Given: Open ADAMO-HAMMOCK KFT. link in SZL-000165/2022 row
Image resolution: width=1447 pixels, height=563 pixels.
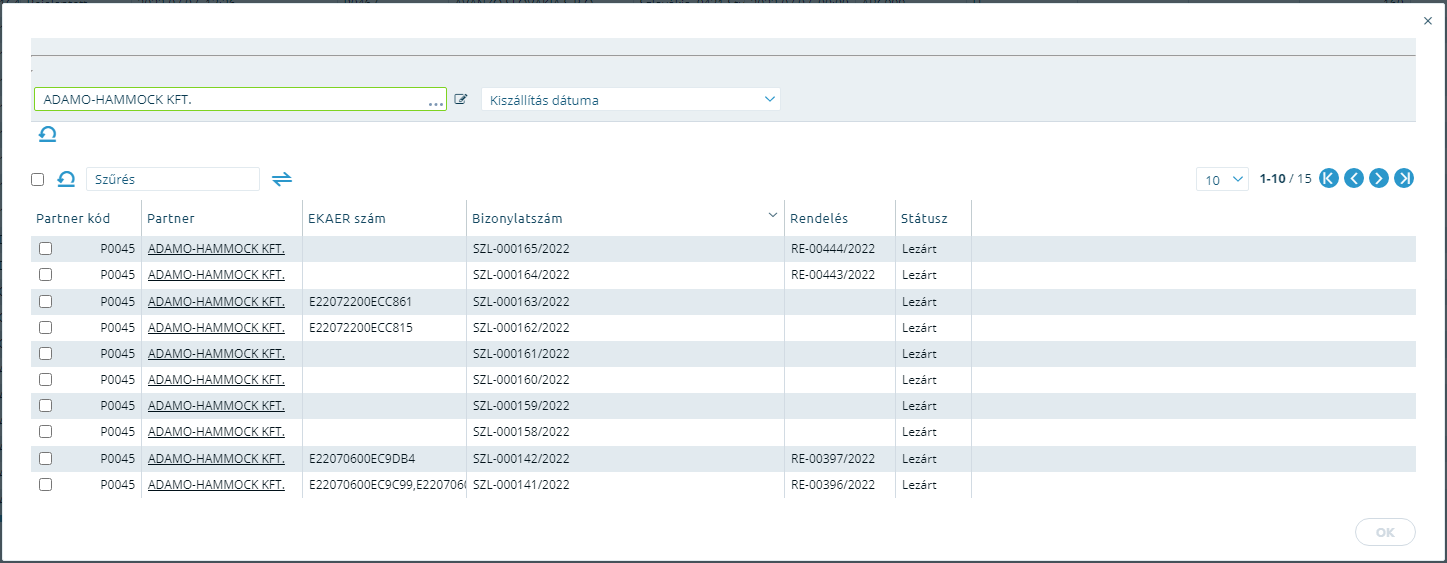Looking at the screenshot, I should pyautogui.click(x=216, y=249).
